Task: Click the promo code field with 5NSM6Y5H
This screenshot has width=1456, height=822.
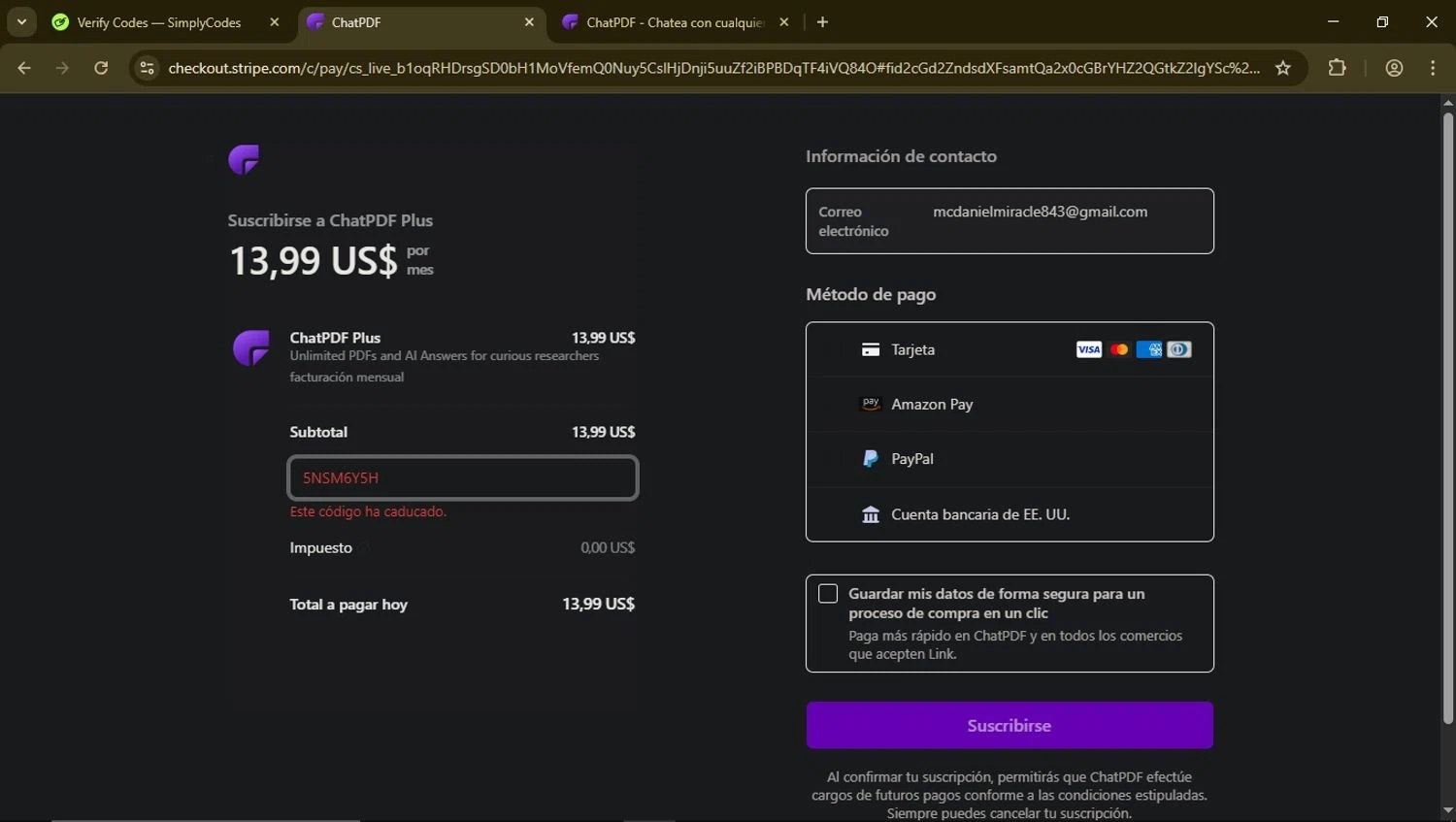Action: (x=463, y=477)
